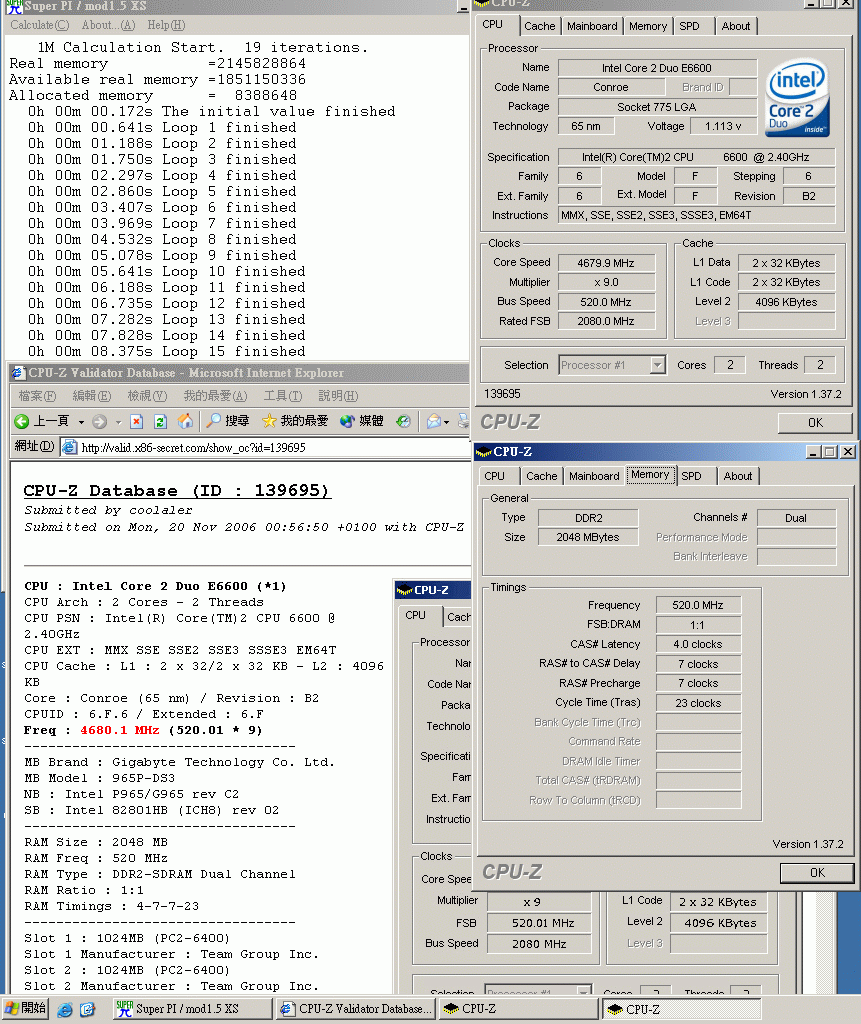Click the Super PI title bar icon

14,7
